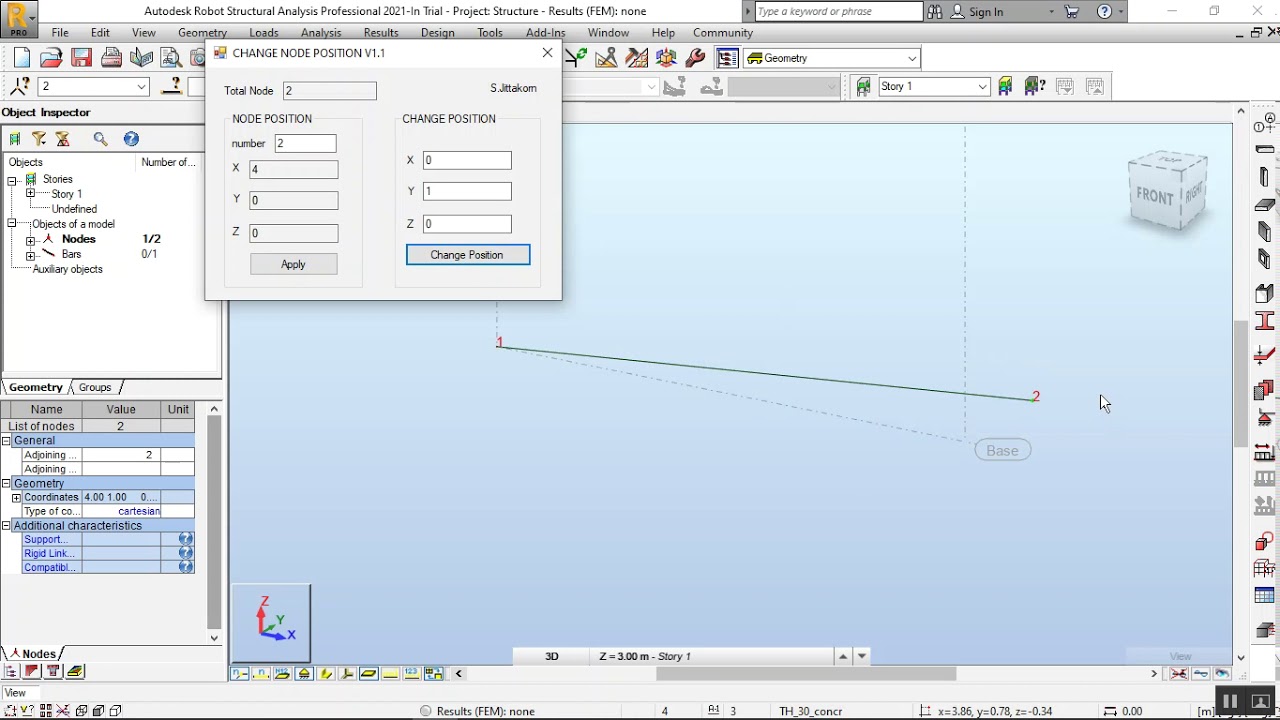Click the Change Position button
The image size is (1280, 720).
pyautogui.click(x=467, y=255)
